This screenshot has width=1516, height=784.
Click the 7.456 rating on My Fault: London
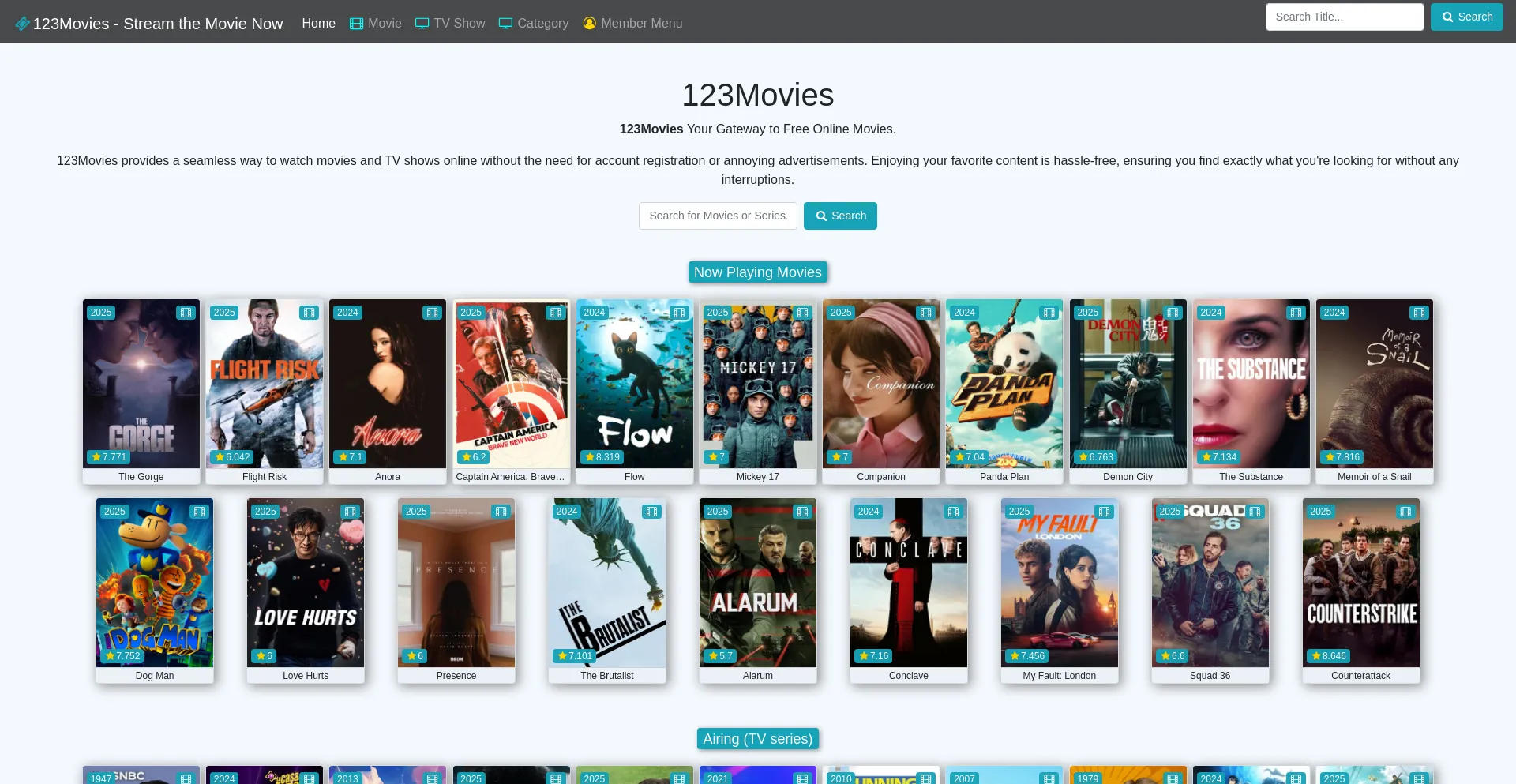[1027, 656]
